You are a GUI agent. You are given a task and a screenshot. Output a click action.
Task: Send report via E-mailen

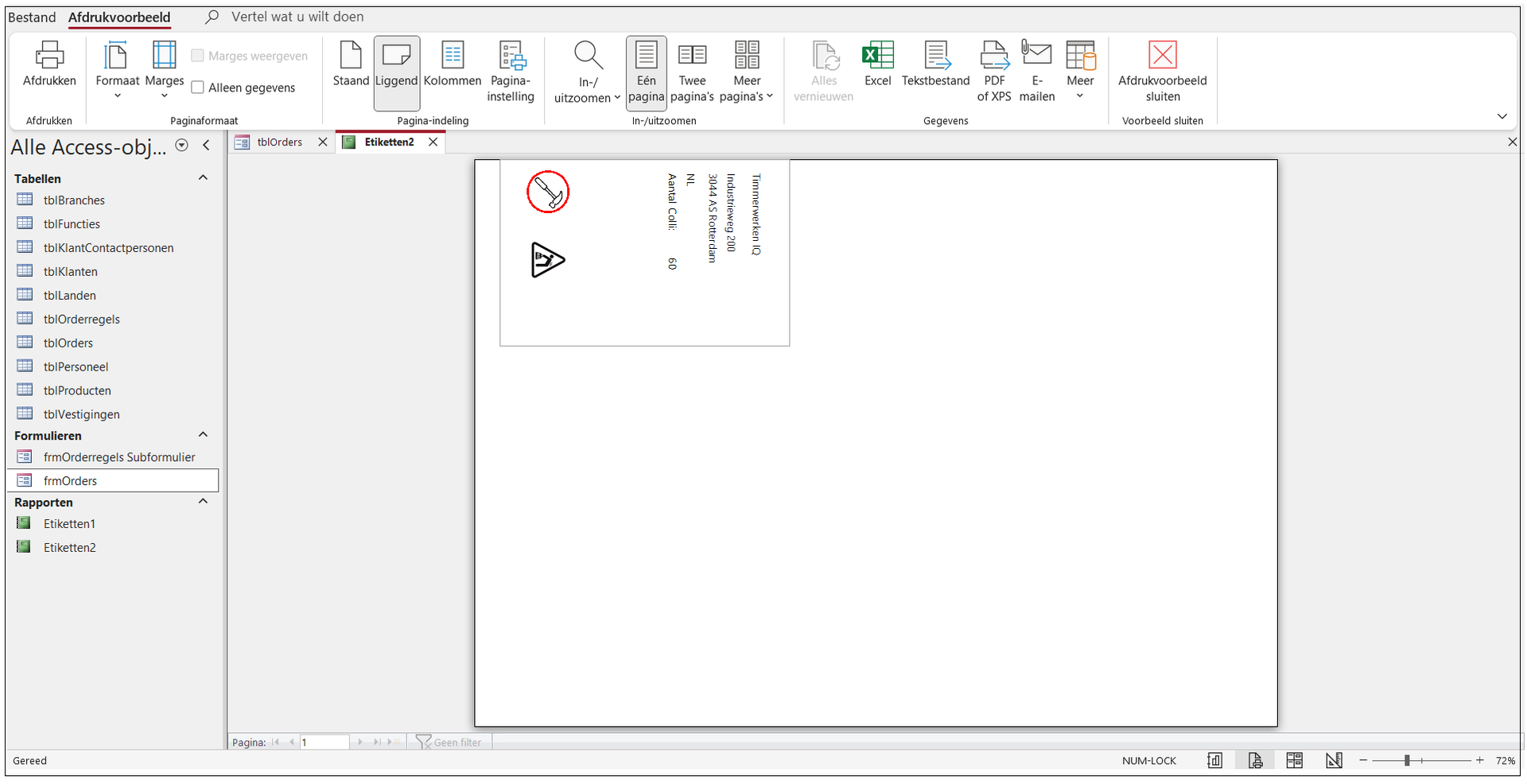[1037, 72]
